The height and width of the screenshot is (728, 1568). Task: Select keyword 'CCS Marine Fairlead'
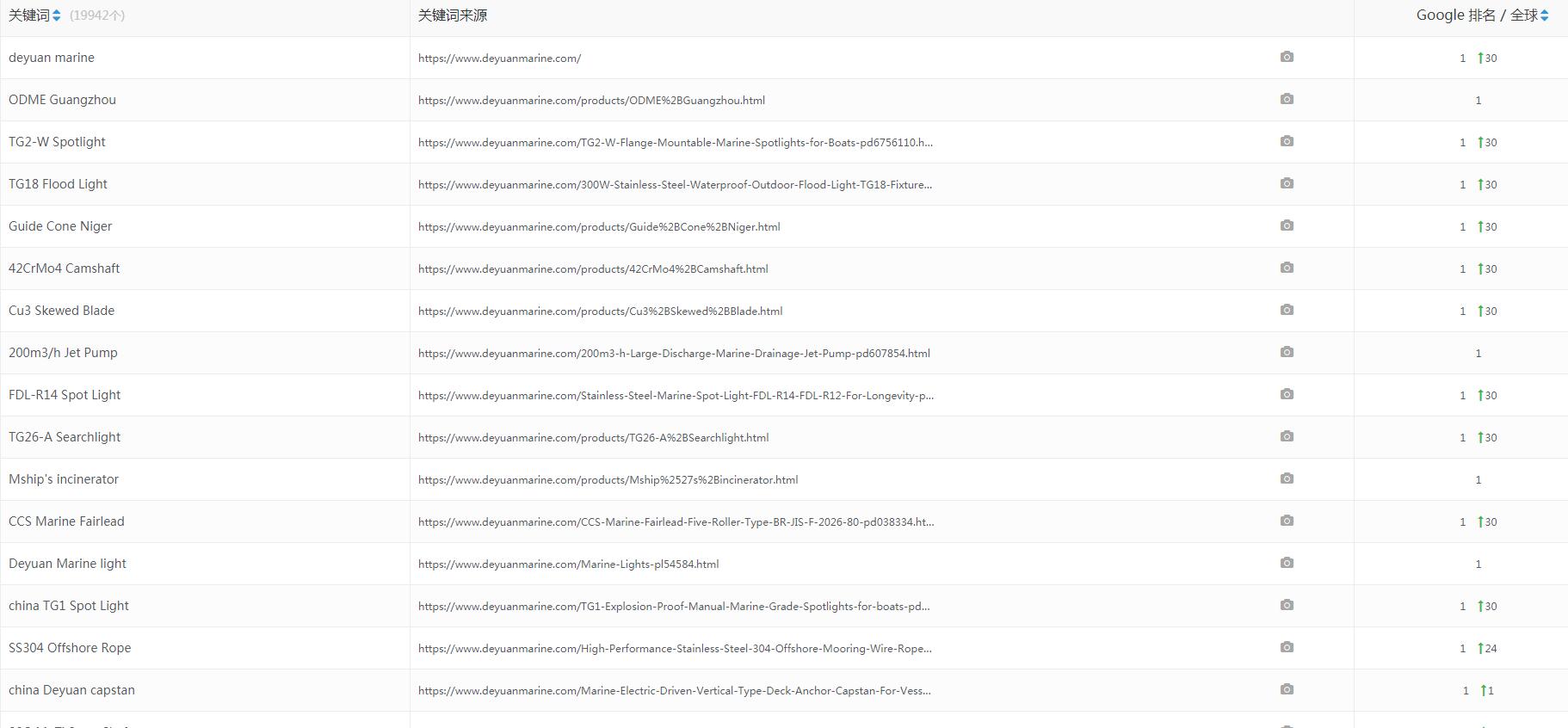[x=66, y=521]
